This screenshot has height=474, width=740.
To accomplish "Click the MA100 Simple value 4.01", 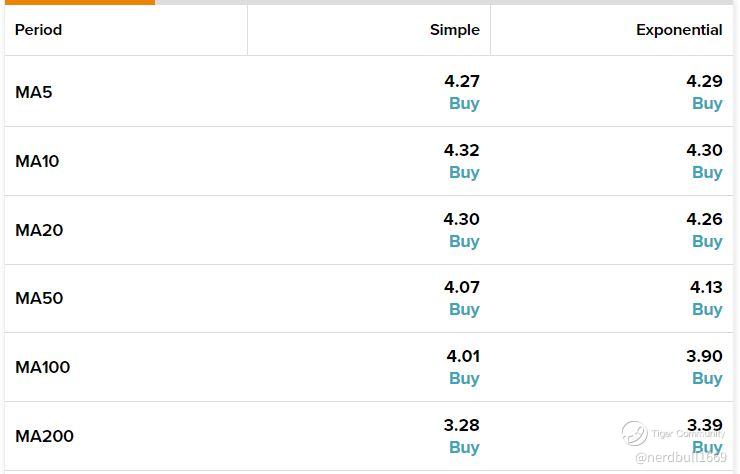I will (463, 355).
